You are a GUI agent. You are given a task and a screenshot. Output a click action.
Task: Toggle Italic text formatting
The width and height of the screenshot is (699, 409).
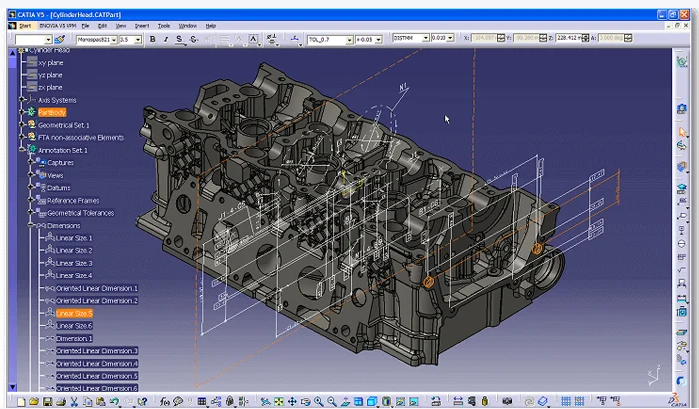point(165,39)
